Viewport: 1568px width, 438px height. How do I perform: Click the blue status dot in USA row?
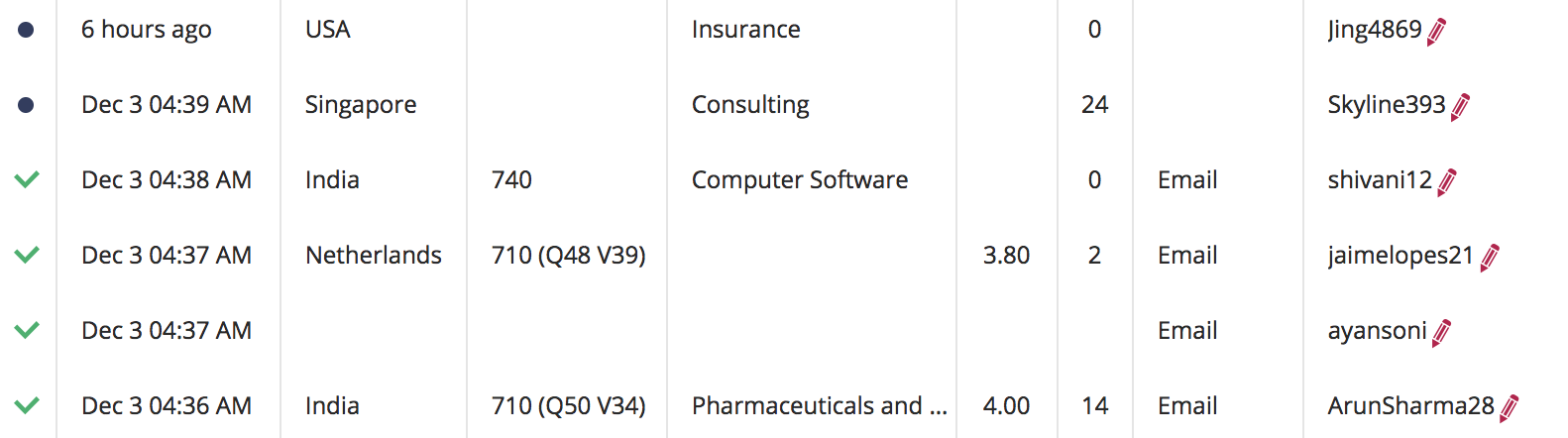tap(26, 30)
